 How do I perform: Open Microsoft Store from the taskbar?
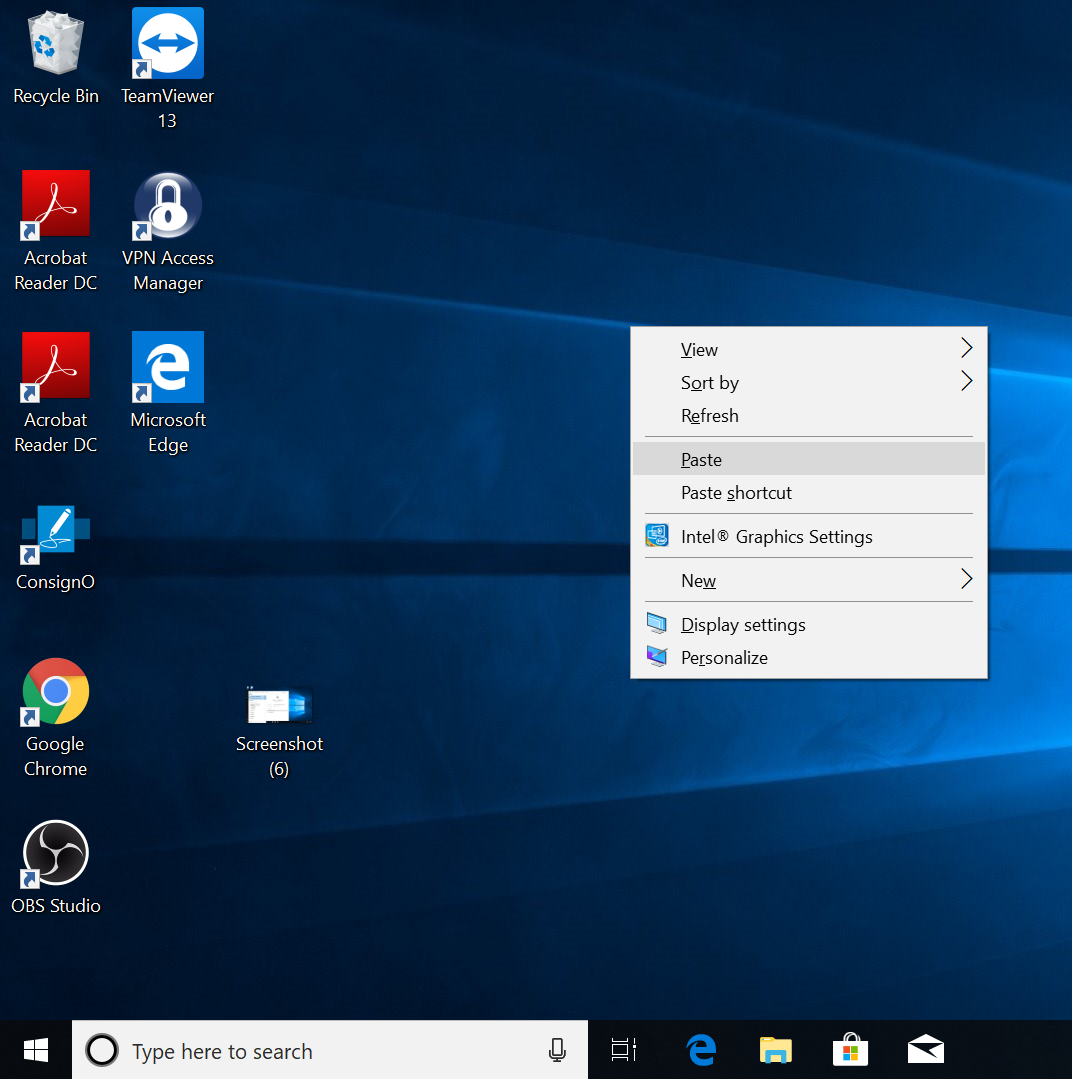point(850,1050)
